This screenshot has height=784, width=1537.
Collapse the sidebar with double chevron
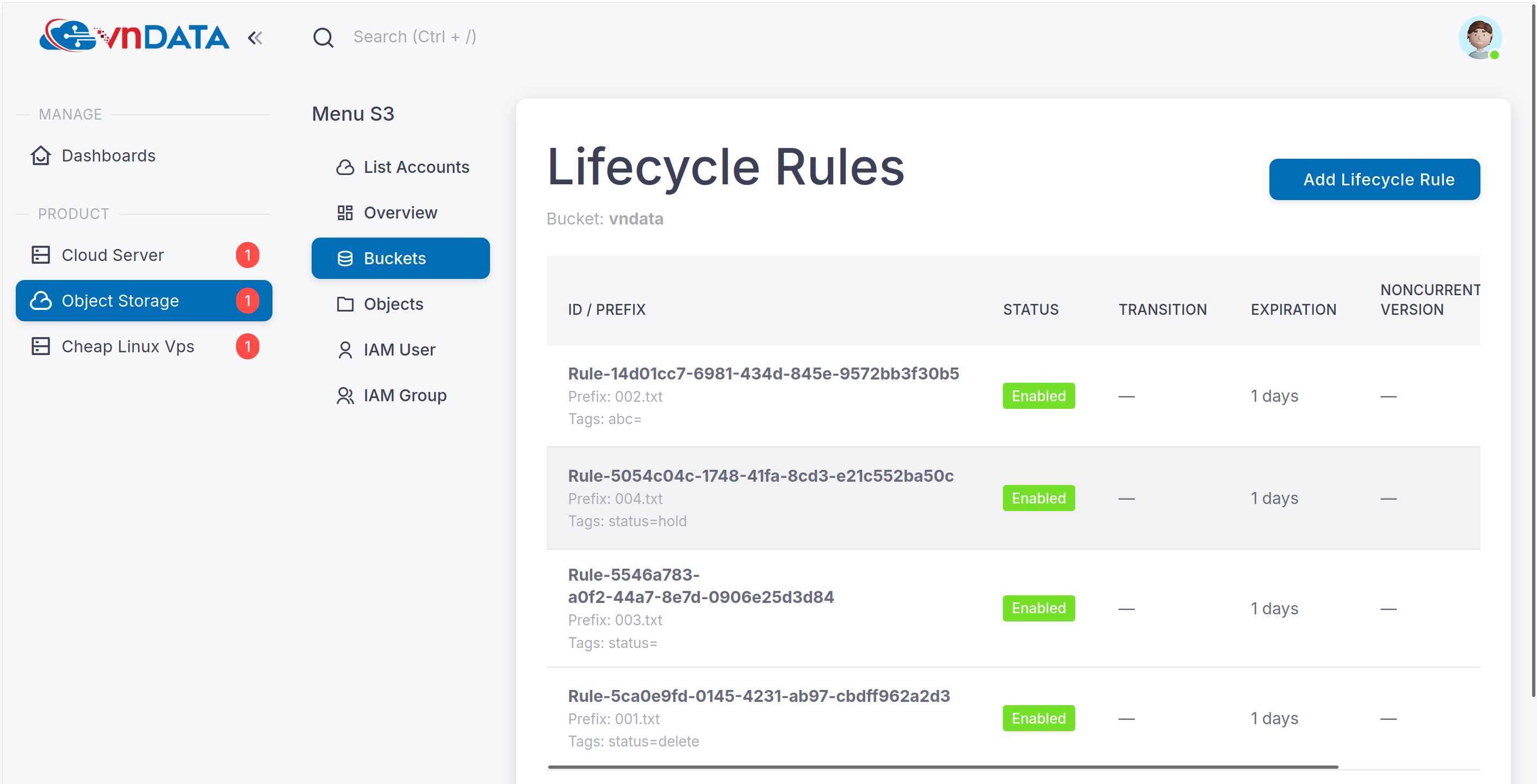click(x=255, y=38)
